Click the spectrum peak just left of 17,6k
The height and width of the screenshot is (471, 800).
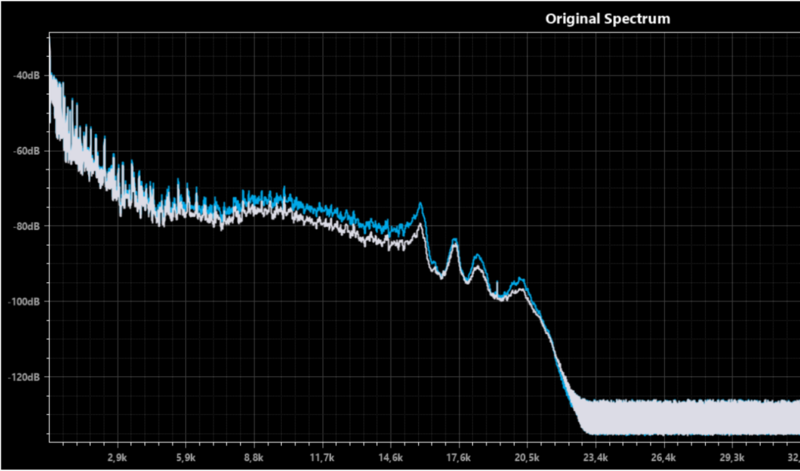tap(455, 241)
